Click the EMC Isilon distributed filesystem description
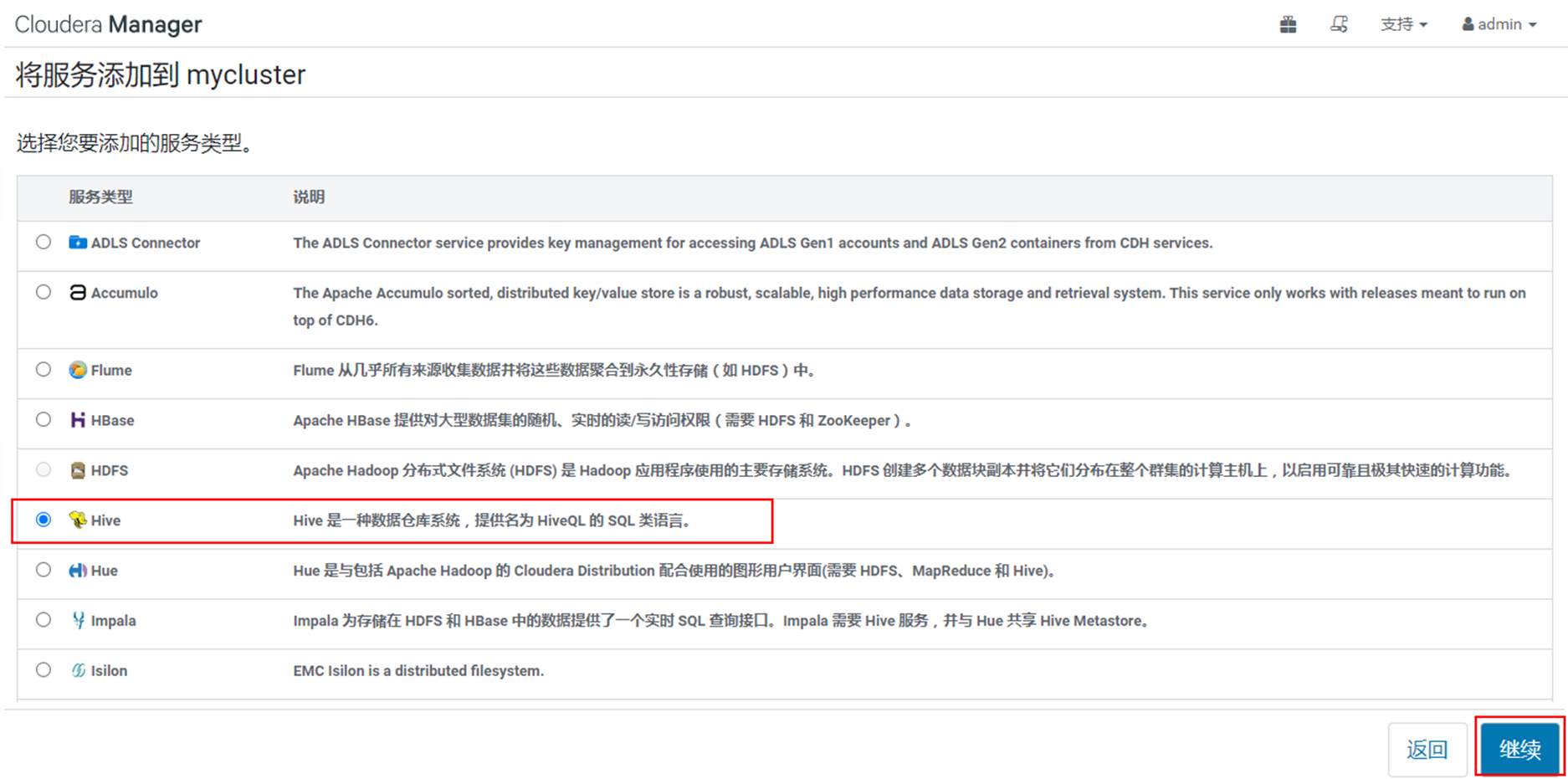1568x779 pixels. (418, 671)
